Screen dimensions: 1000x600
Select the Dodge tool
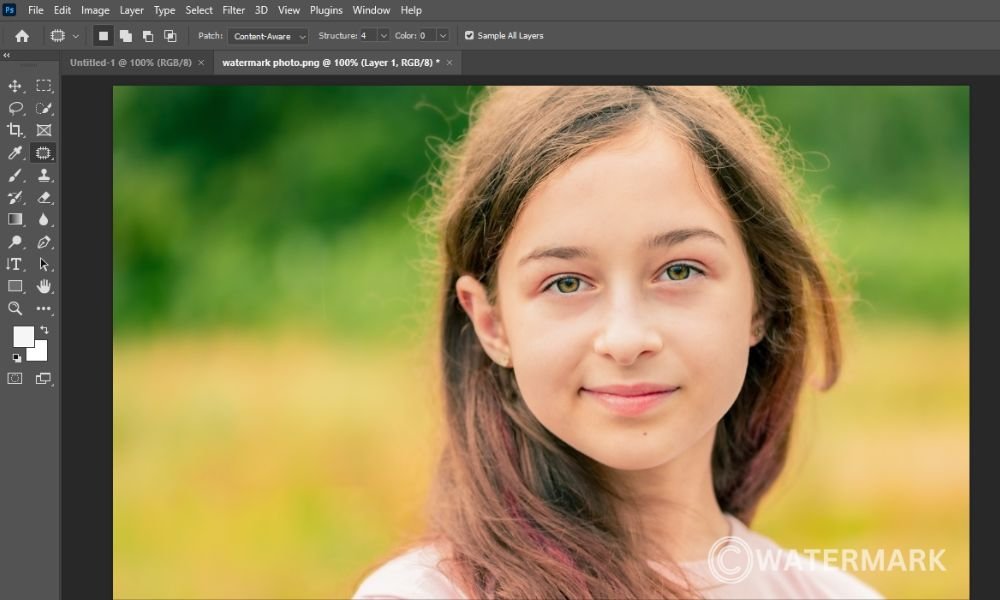pos(15,242)
